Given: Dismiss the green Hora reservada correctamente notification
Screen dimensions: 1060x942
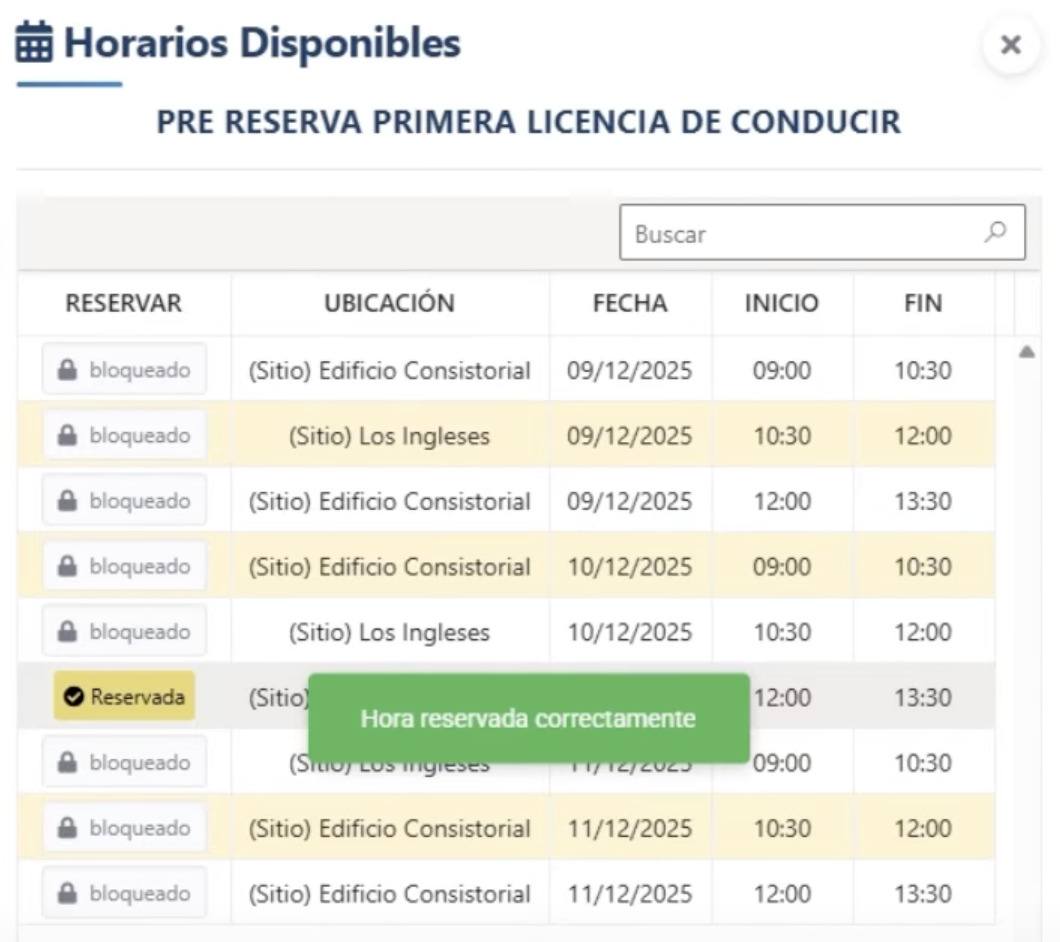Looking at the screenshot, I should click(528, 717).
